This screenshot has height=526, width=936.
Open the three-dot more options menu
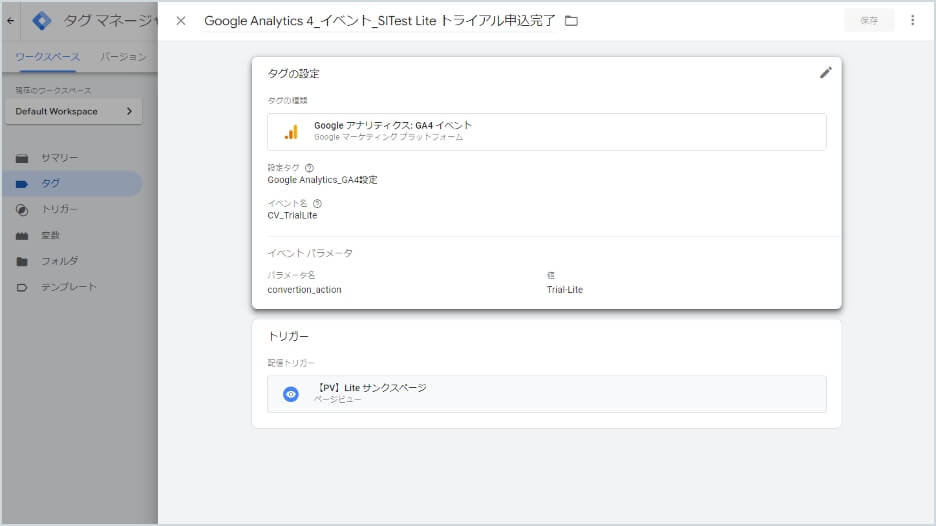[912, 21]
